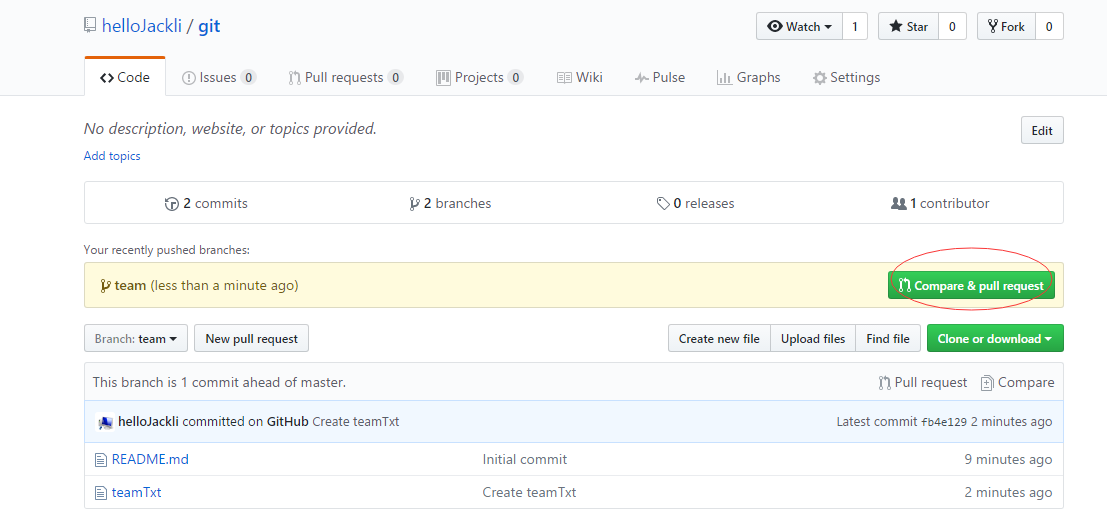Click the Graphs bar chart icon
Viewport: 1107px width, 511px height.
coord(724,78)
